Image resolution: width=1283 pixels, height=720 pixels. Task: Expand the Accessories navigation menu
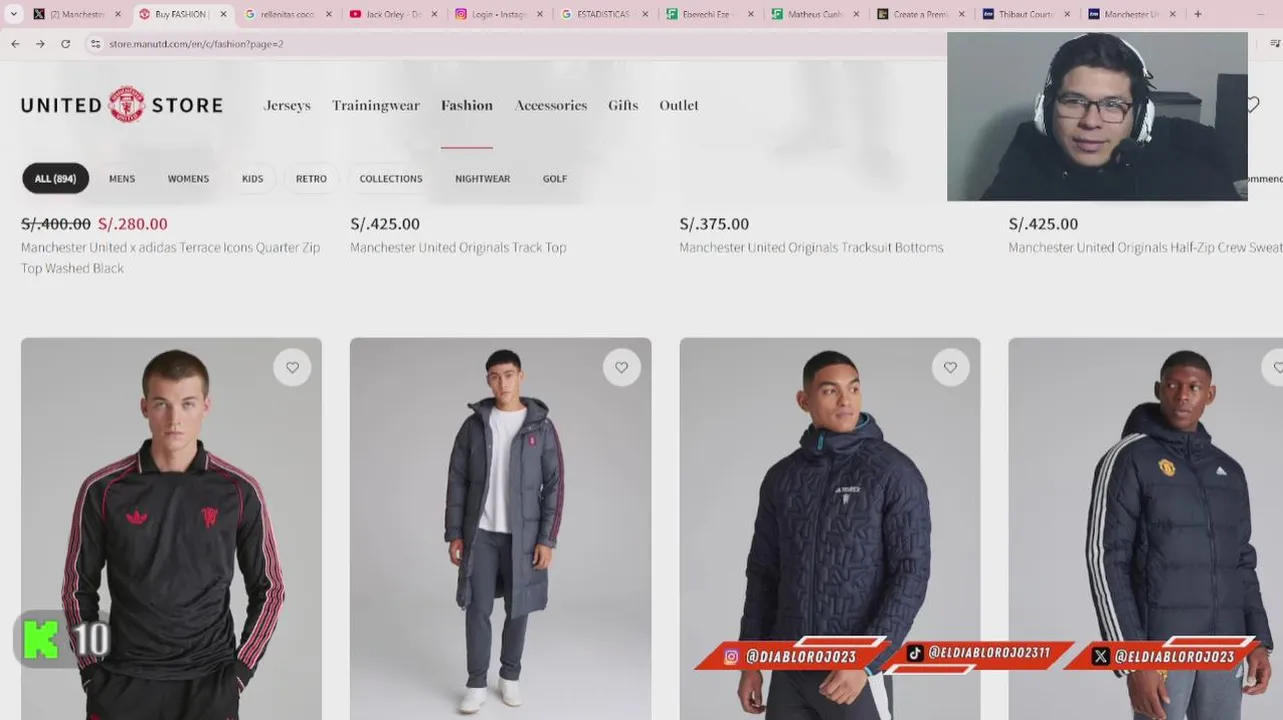[551, 105]
